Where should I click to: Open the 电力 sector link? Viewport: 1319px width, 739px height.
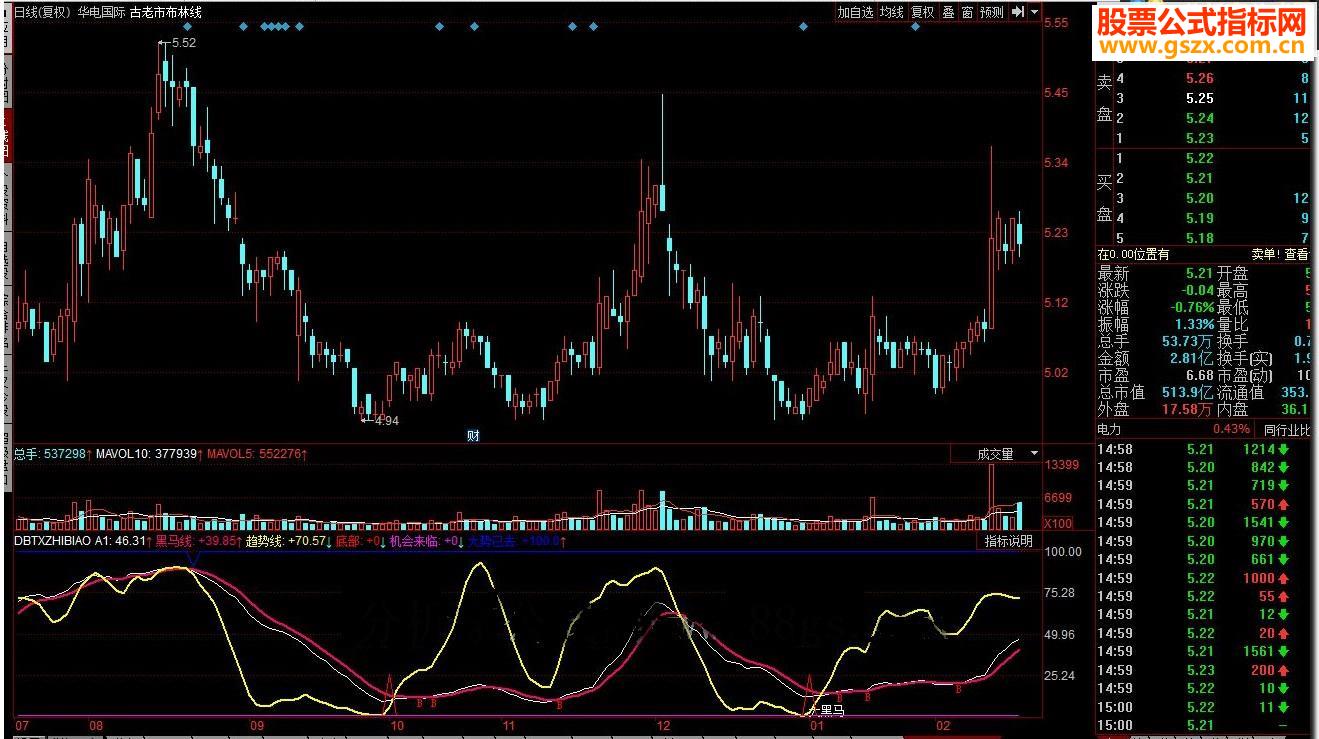pyautogui.click(x=1110, y=429)
